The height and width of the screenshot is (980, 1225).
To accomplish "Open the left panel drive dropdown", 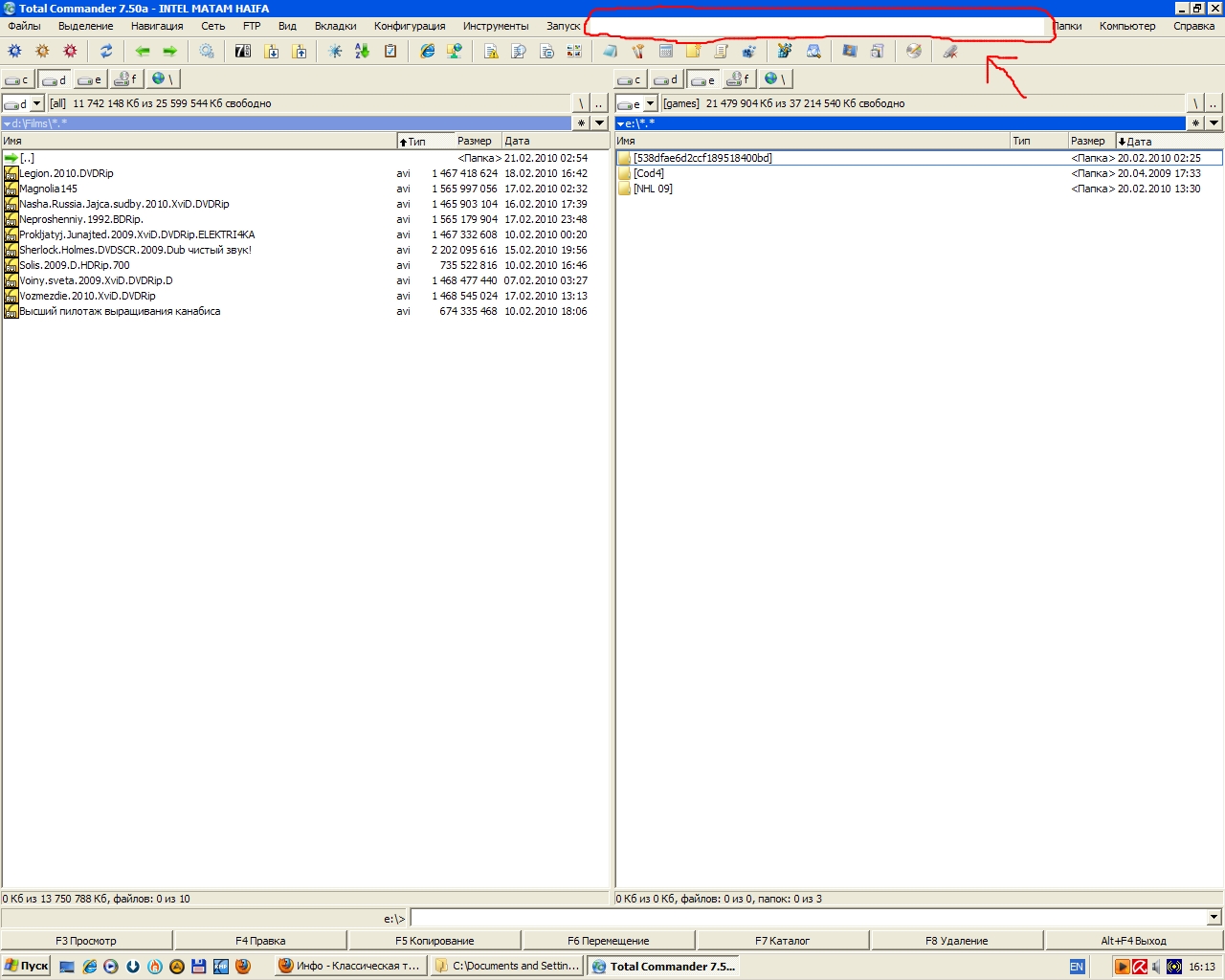I will pyautogui.click(x=24, y=103).
